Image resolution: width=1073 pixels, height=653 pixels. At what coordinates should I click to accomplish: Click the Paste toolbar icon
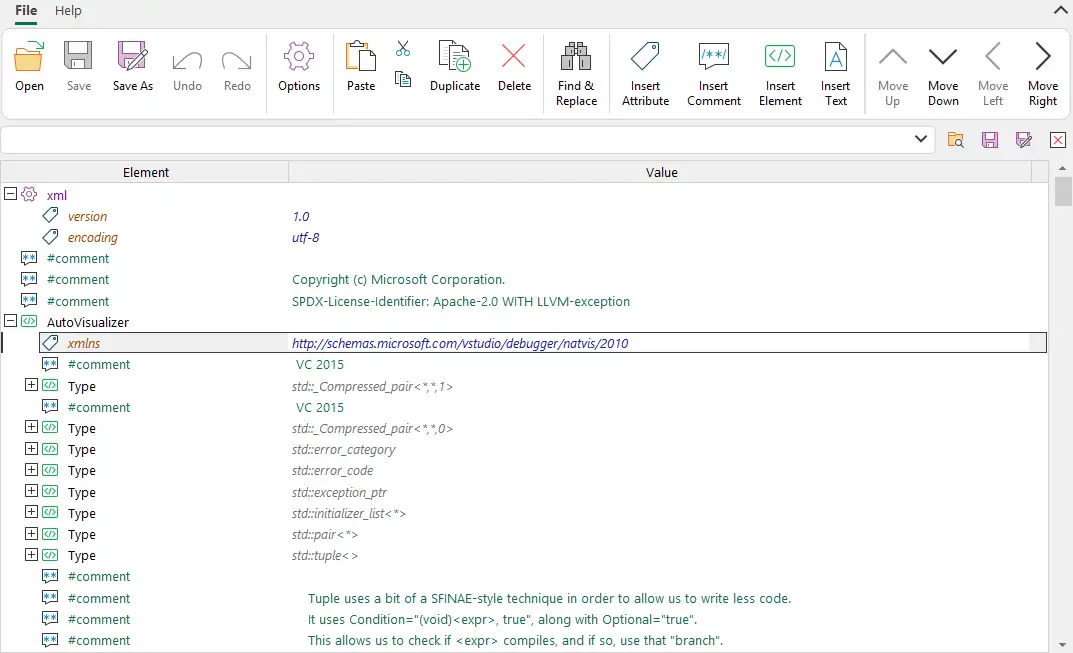361,56
